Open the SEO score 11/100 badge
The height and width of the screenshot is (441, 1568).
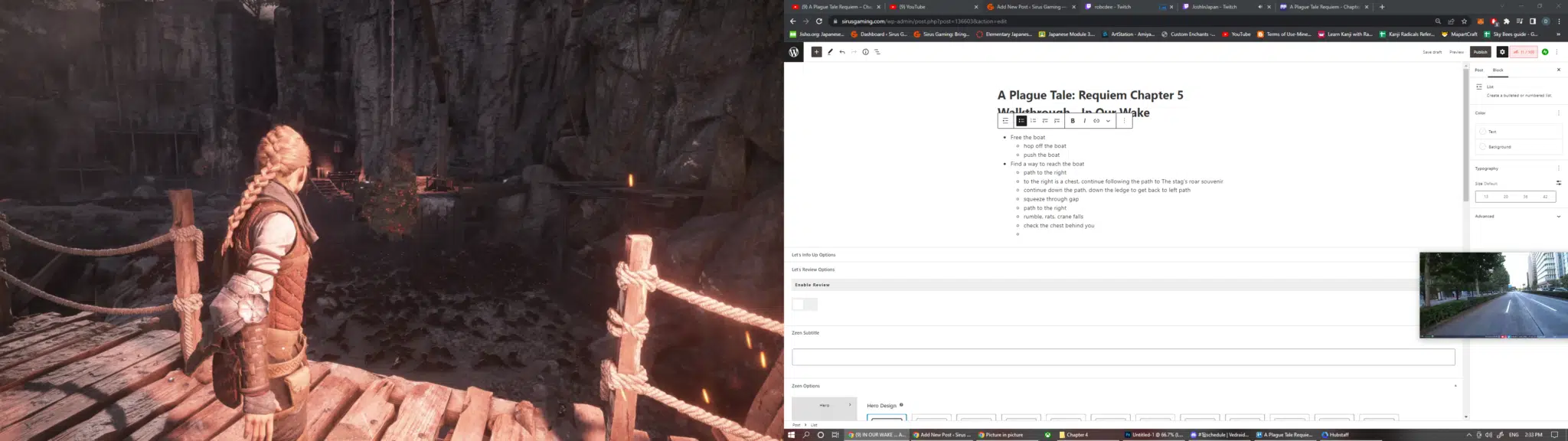click(1524, 52)
